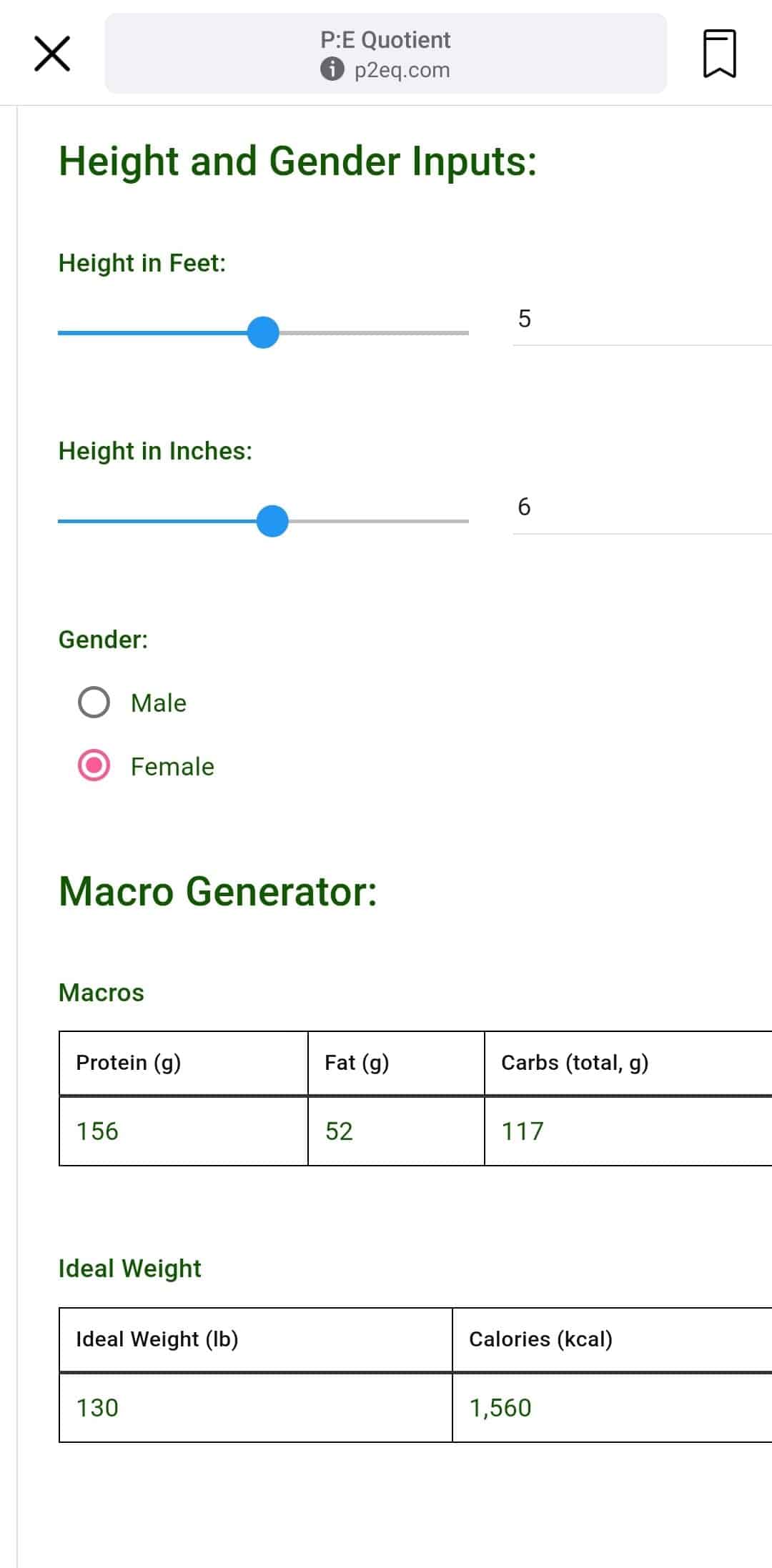This screenshot has height=1568, width=772.
Task: Click the protein value 156 cell
Action: 184,1131
